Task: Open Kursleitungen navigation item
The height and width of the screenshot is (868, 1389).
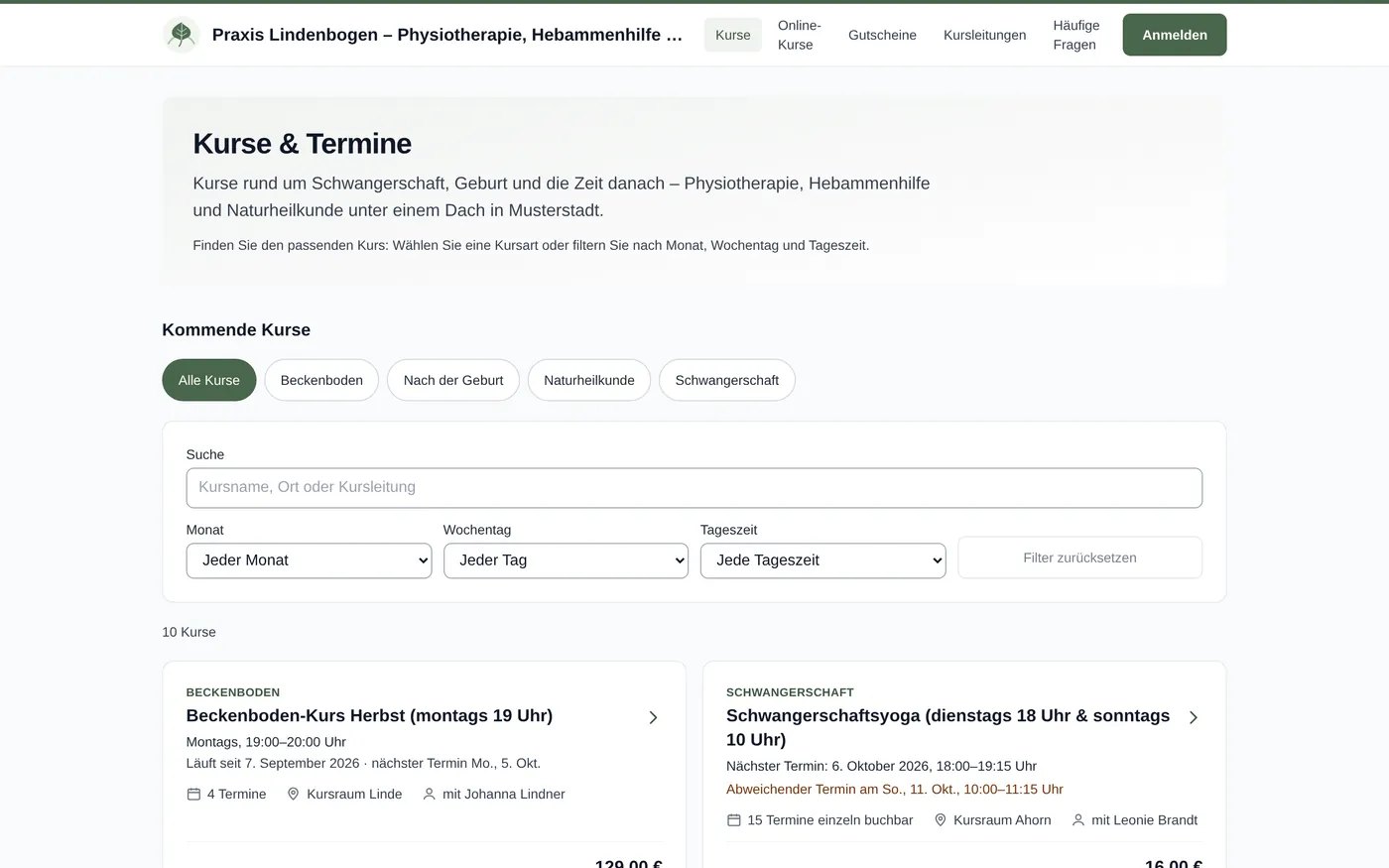Action: point(985,35)
